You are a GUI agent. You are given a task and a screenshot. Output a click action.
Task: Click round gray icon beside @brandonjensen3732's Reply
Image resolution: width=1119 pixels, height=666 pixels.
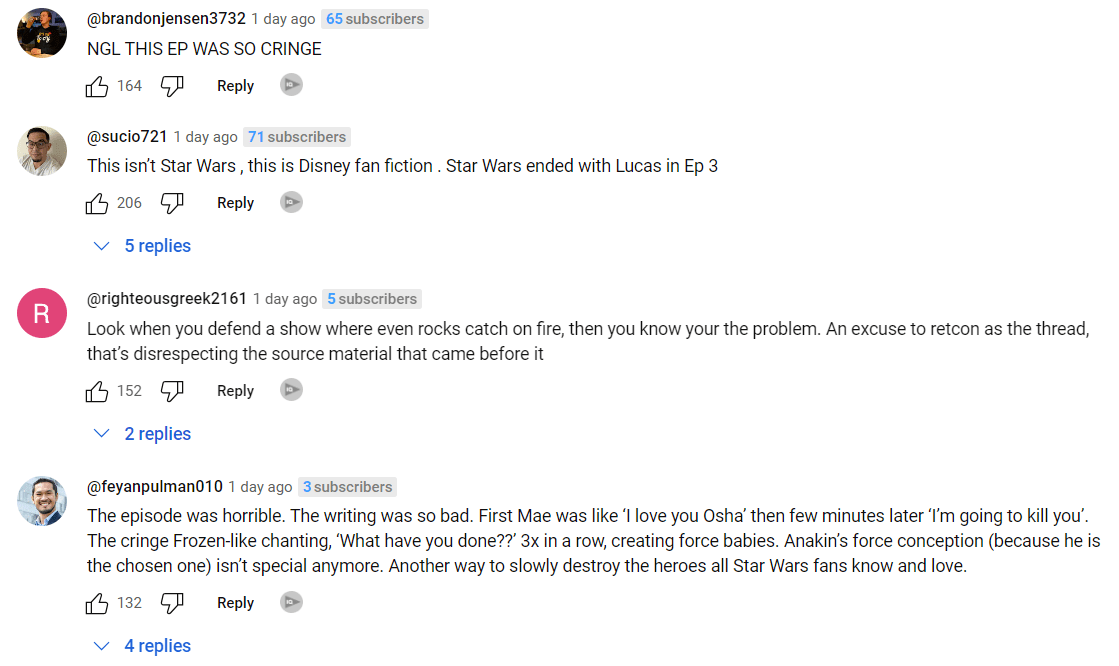click(x=291, y=85)
